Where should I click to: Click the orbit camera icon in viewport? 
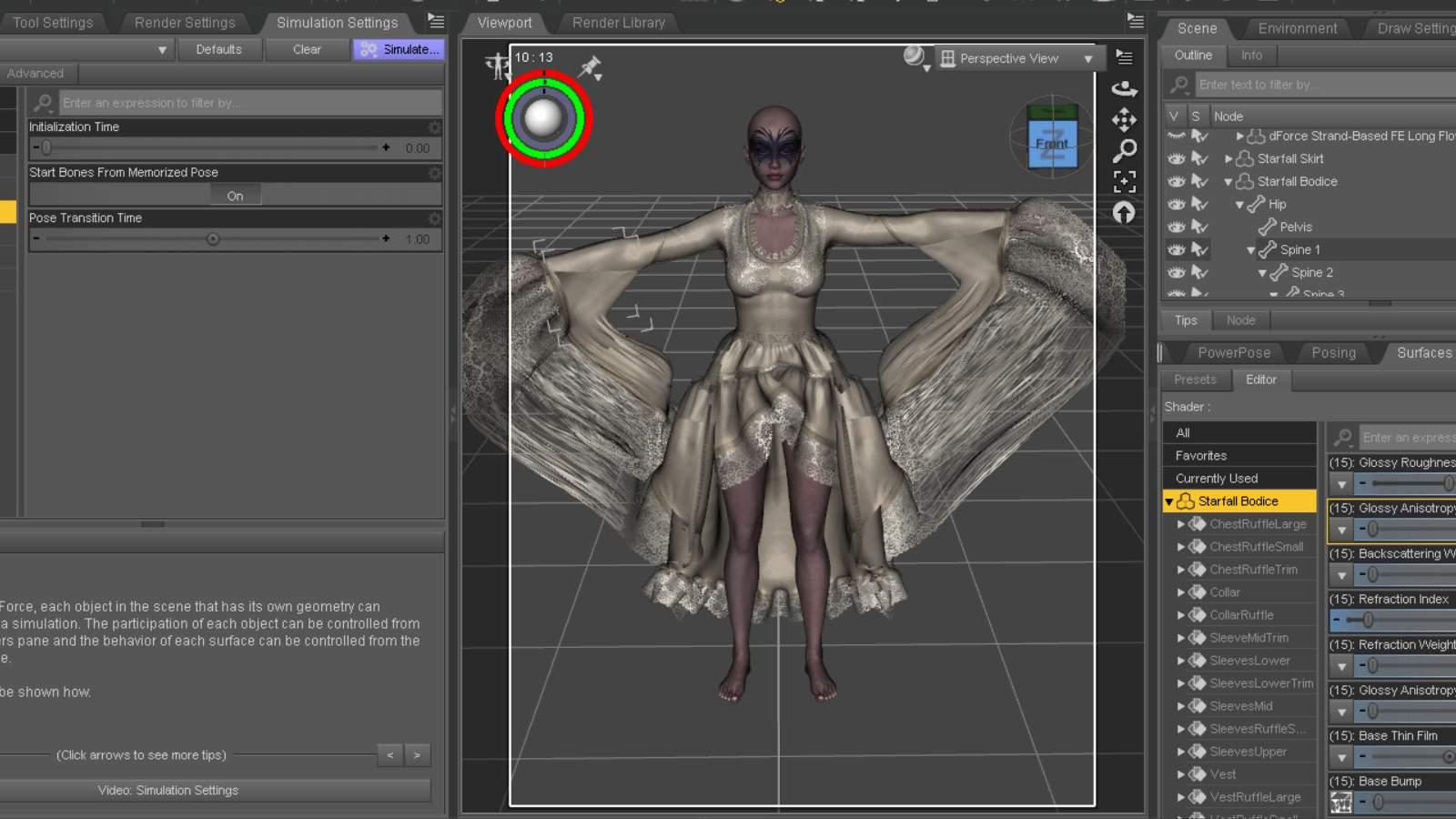click(x=1124, y=88)
